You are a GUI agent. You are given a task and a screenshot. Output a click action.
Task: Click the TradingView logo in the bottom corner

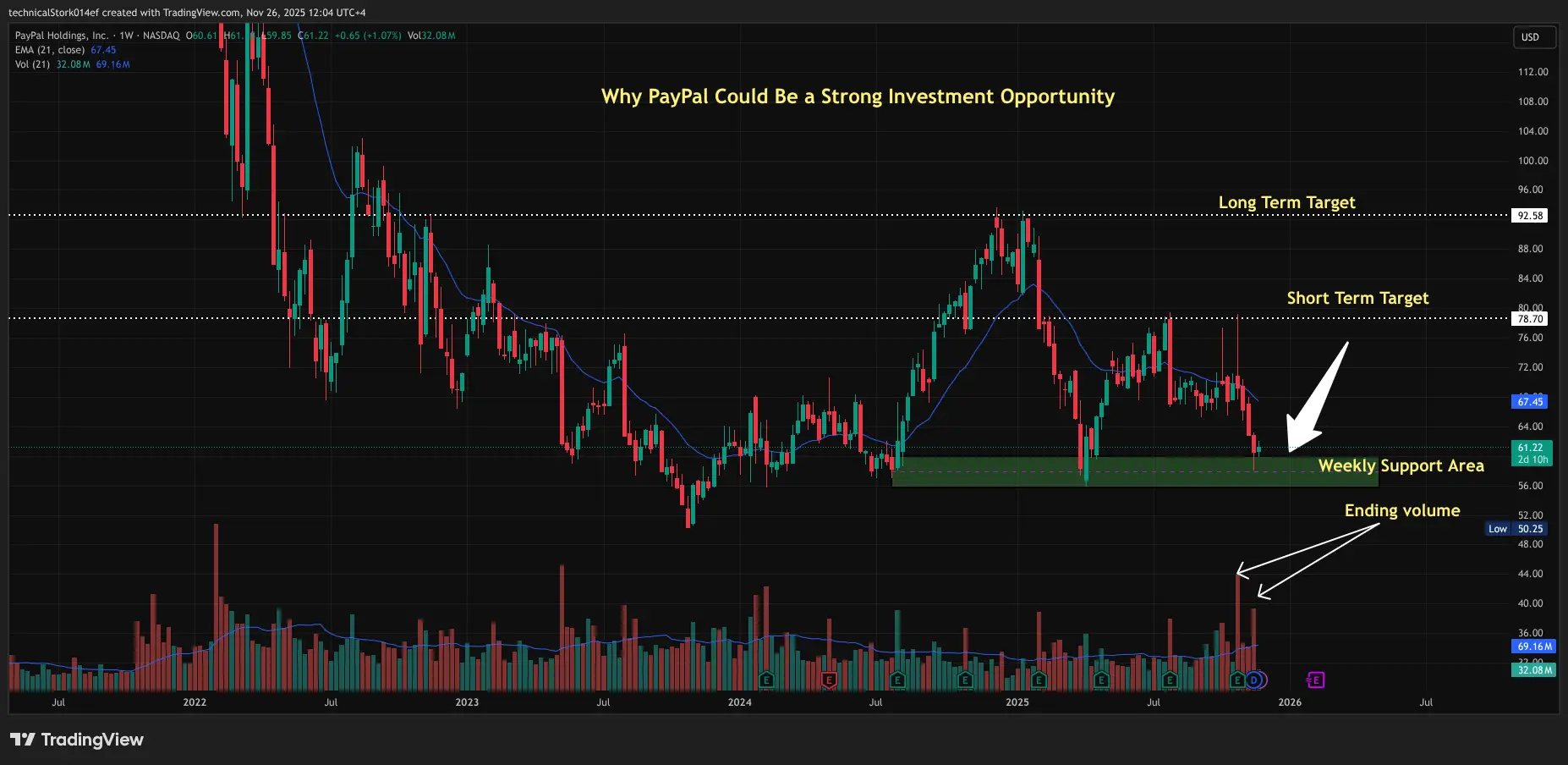(x=76, y=739)
